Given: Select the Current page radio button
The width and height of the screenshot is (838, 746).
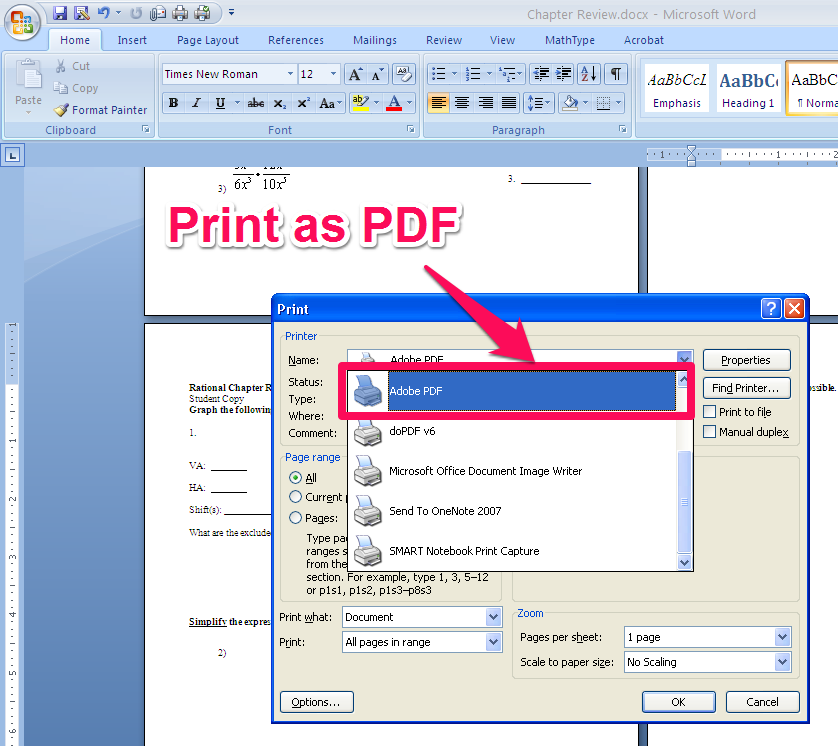Looking at the screenshot, I should [295, 496].
